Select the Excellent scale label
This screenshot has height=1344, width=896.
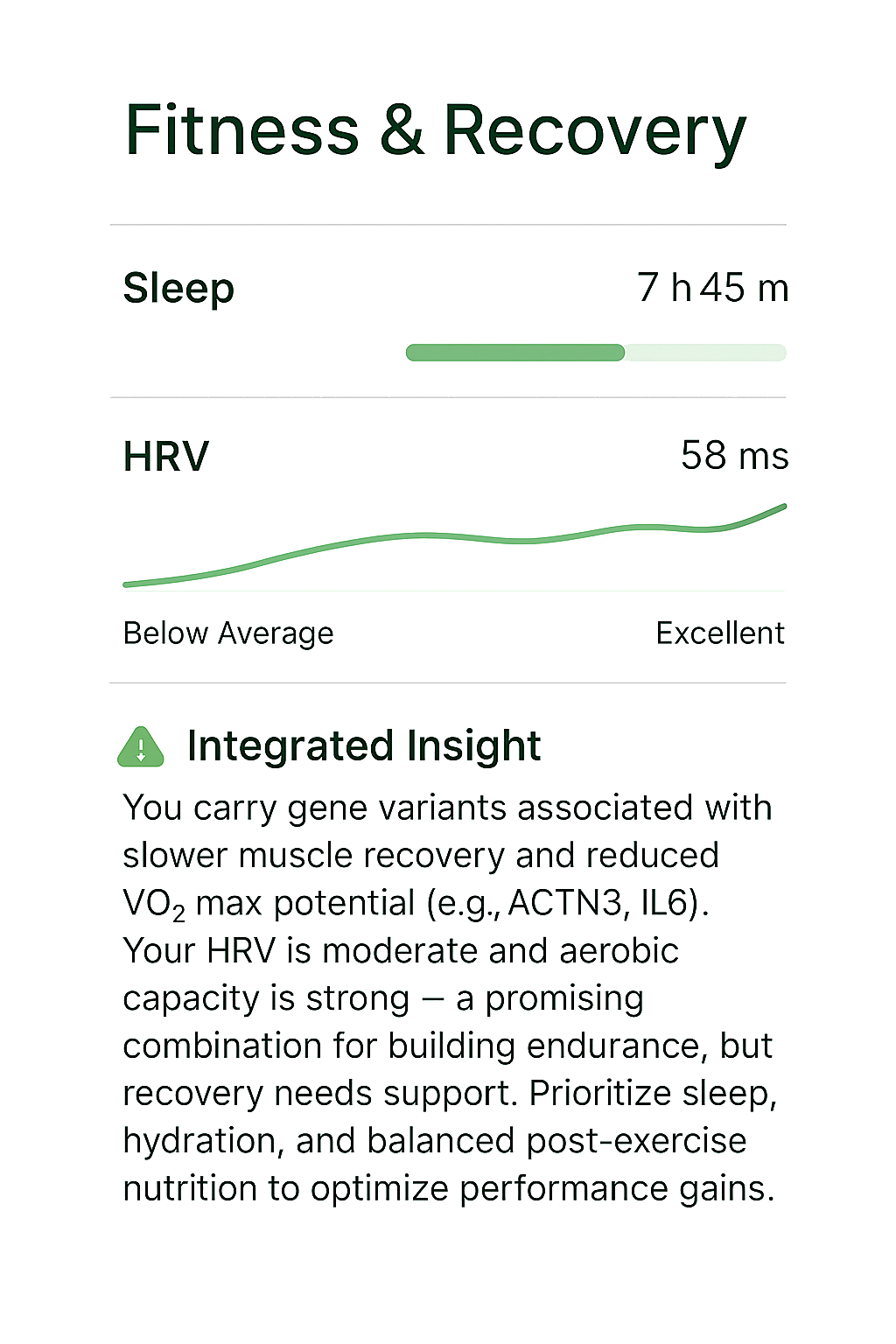point(719,633)
